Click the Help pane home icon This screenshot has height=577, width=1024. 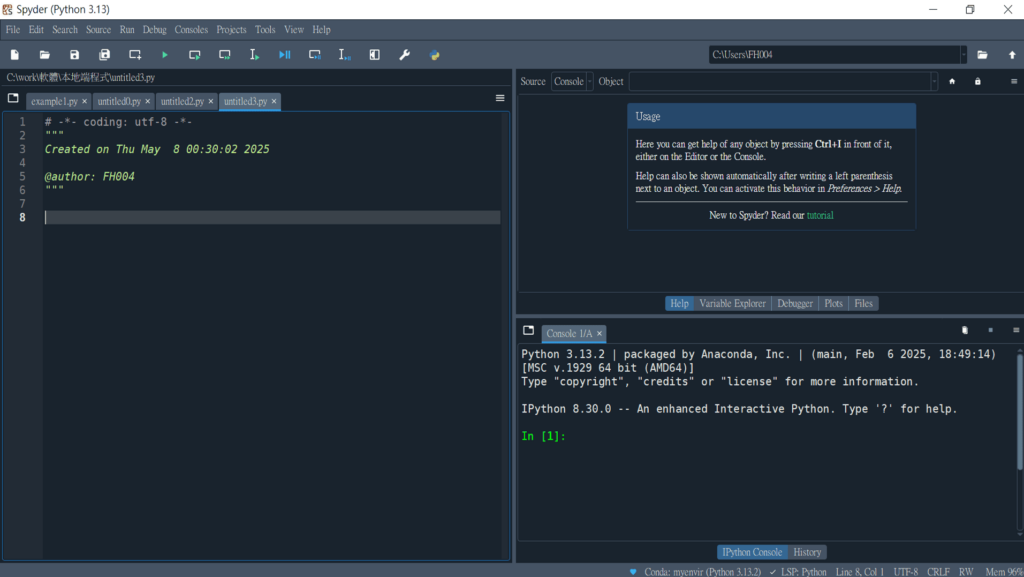pyautogui.click(x=952, y=81)
